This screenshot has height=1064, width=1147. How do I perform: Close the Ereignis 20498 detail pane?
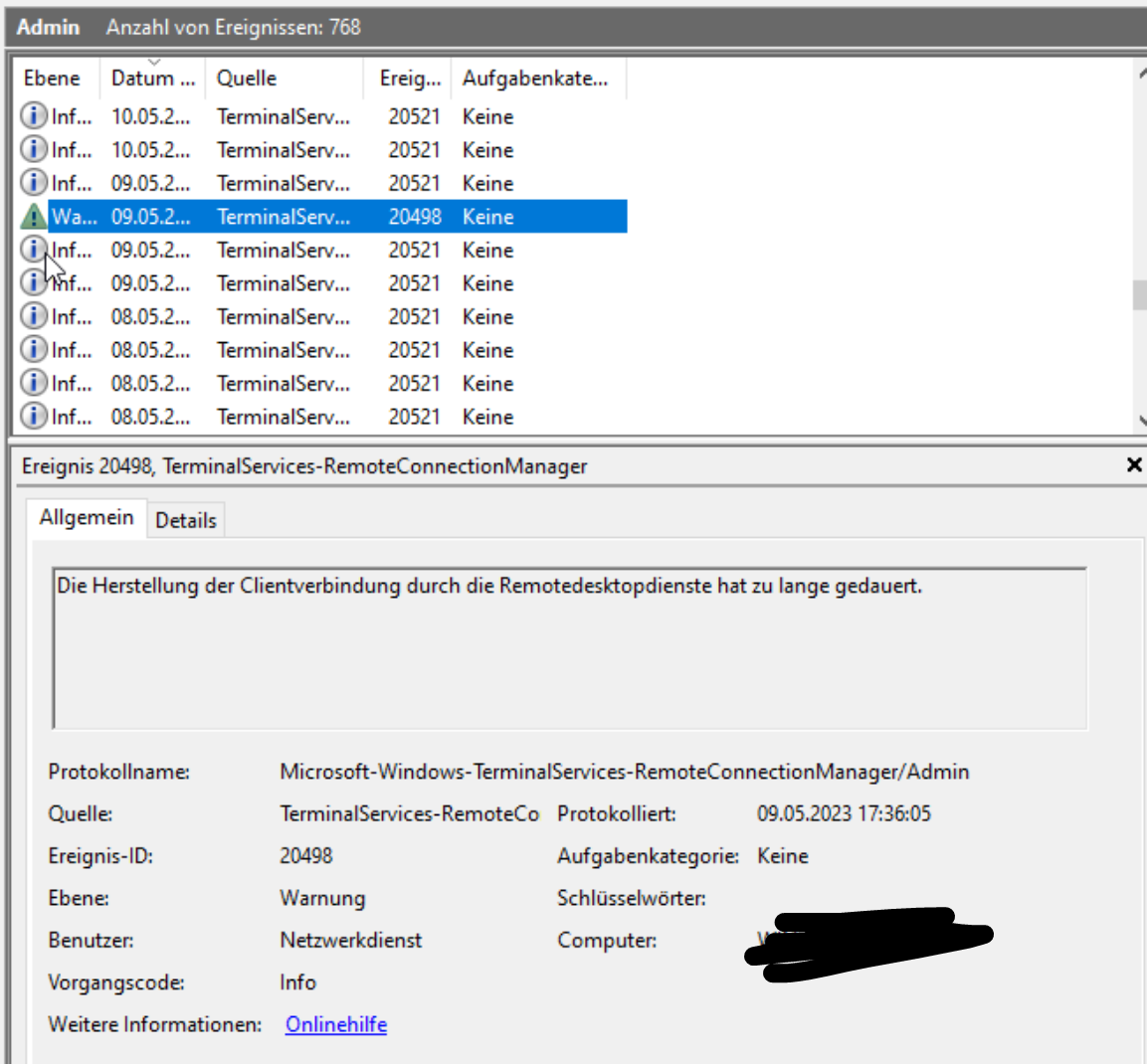pyautogui.click(x=1134, y=465)
